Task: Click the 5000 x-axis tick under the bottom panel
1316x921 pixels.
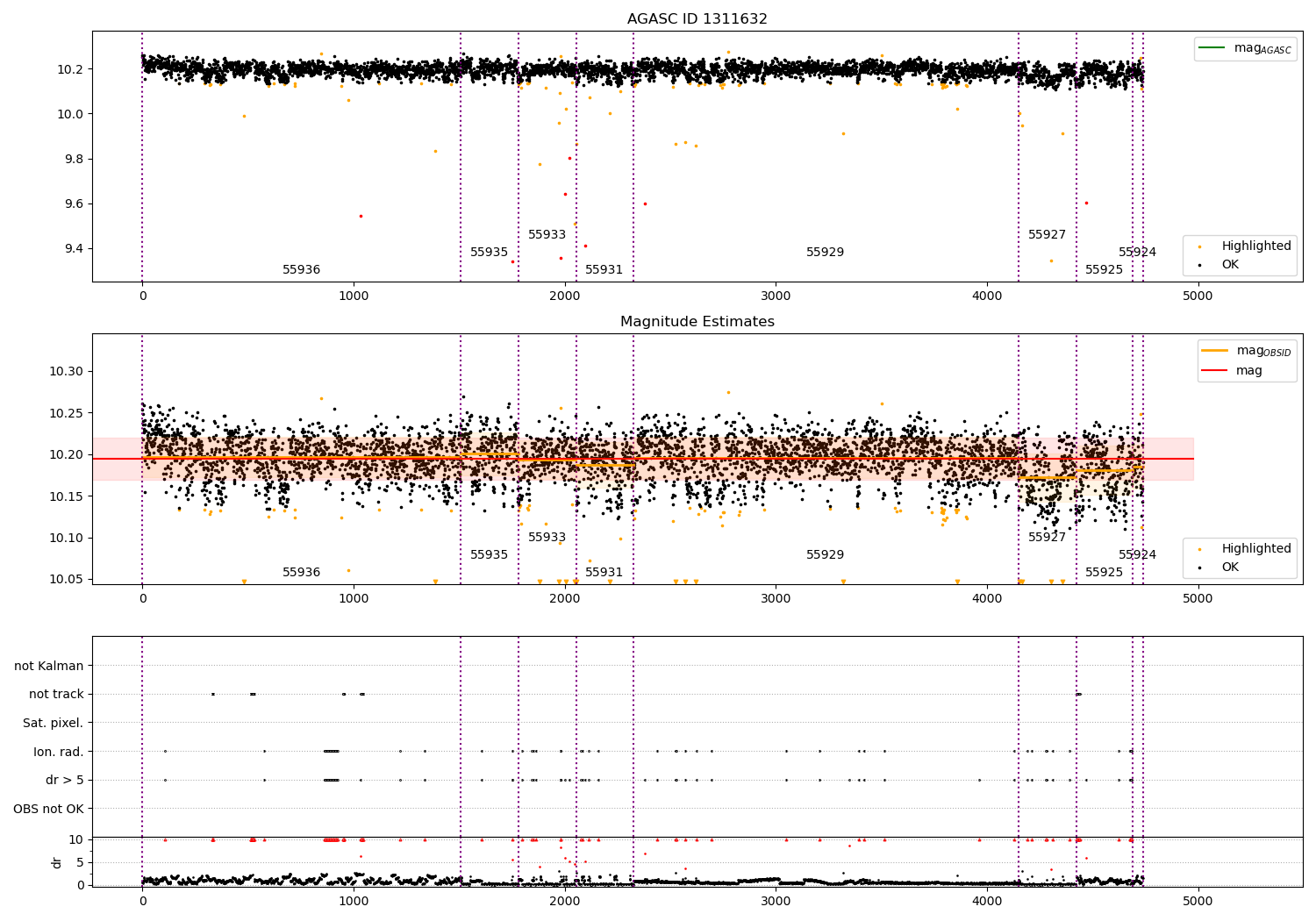Action: (x=1198, y=901)
